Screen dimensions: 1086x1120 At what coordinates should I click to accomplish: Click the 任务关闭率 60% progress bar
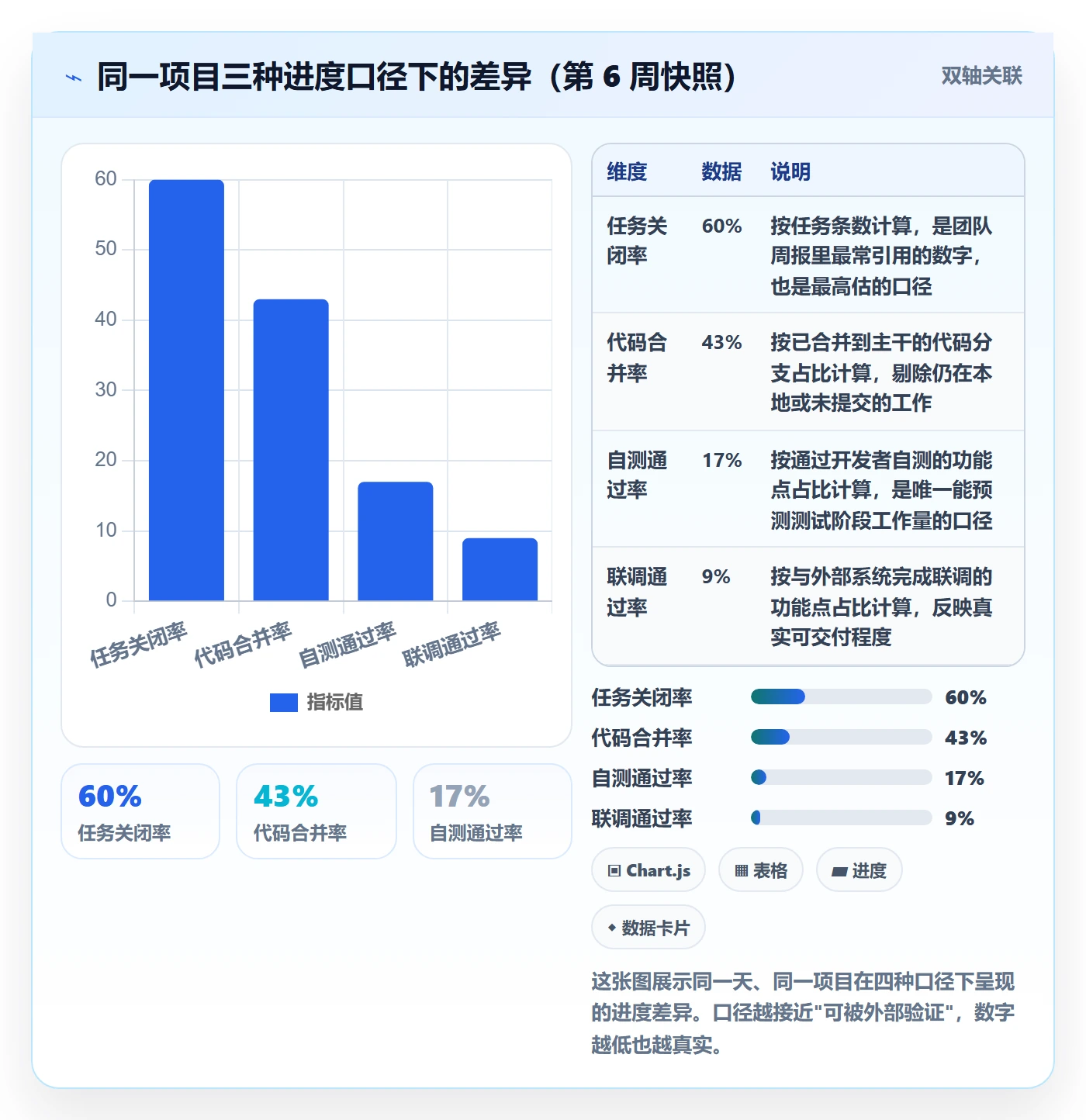point(841,697)
